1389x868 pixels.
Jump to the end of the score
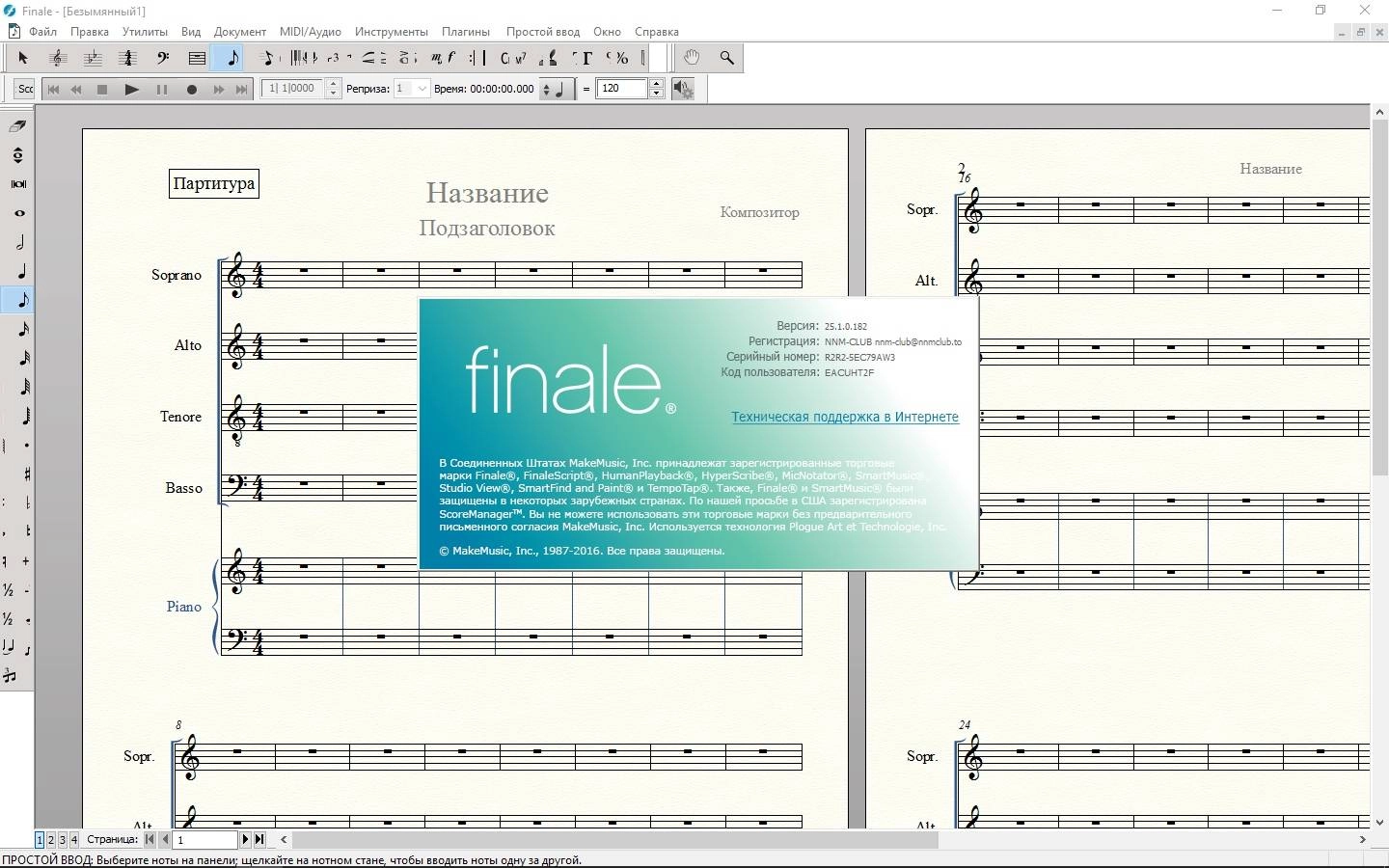point(241,89)
